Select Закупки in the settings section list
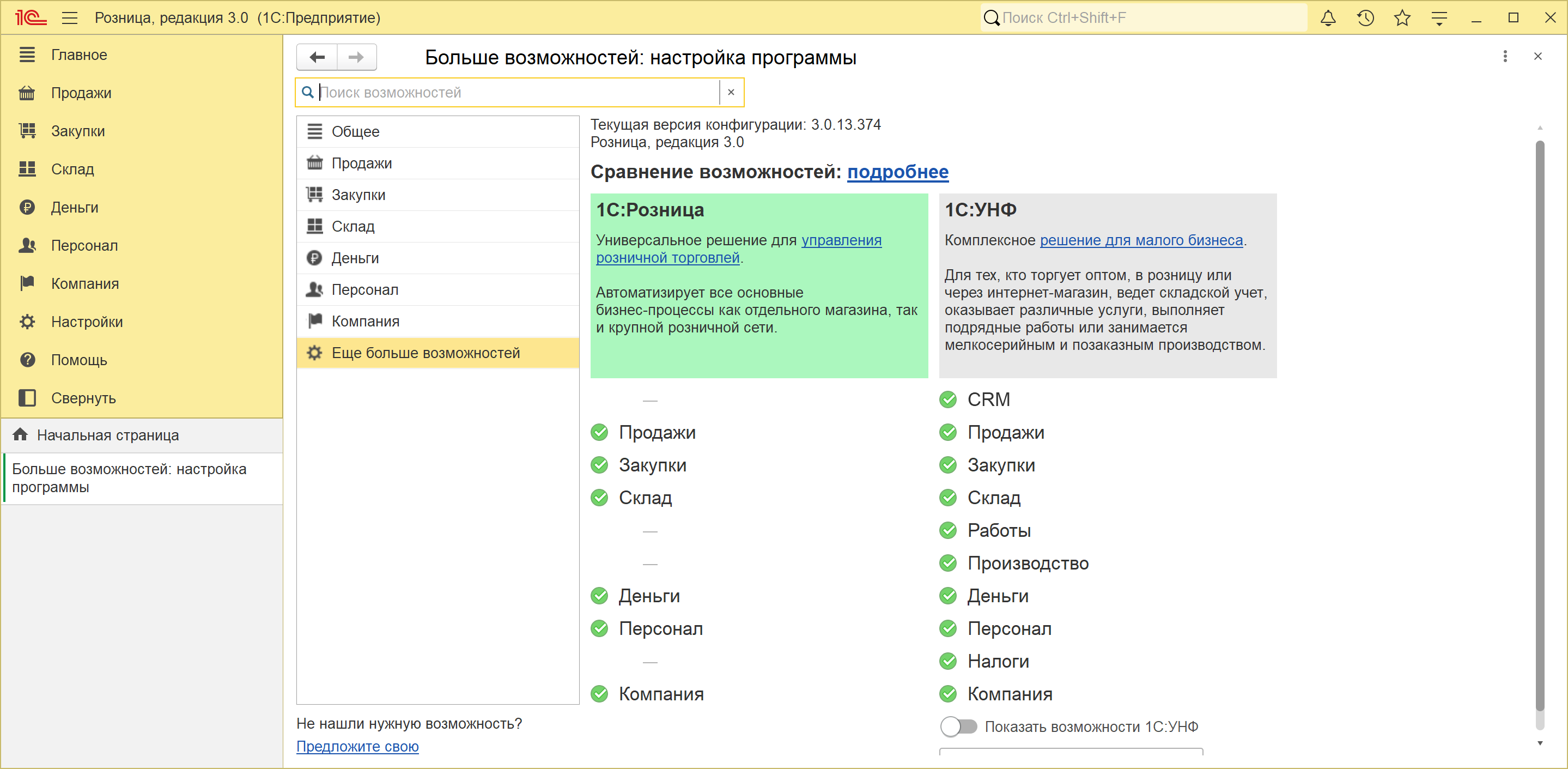This screenshot has height=769, width=1568. (x=437, y=195)
